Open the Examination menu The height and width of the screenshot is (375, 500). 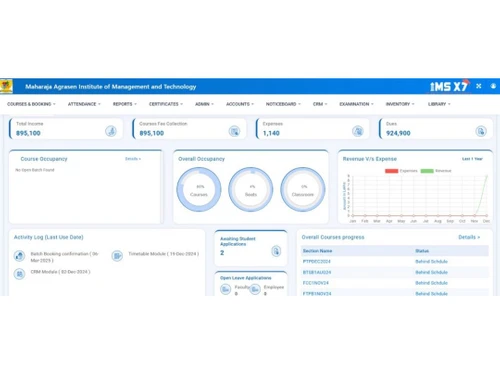(356, 104)
